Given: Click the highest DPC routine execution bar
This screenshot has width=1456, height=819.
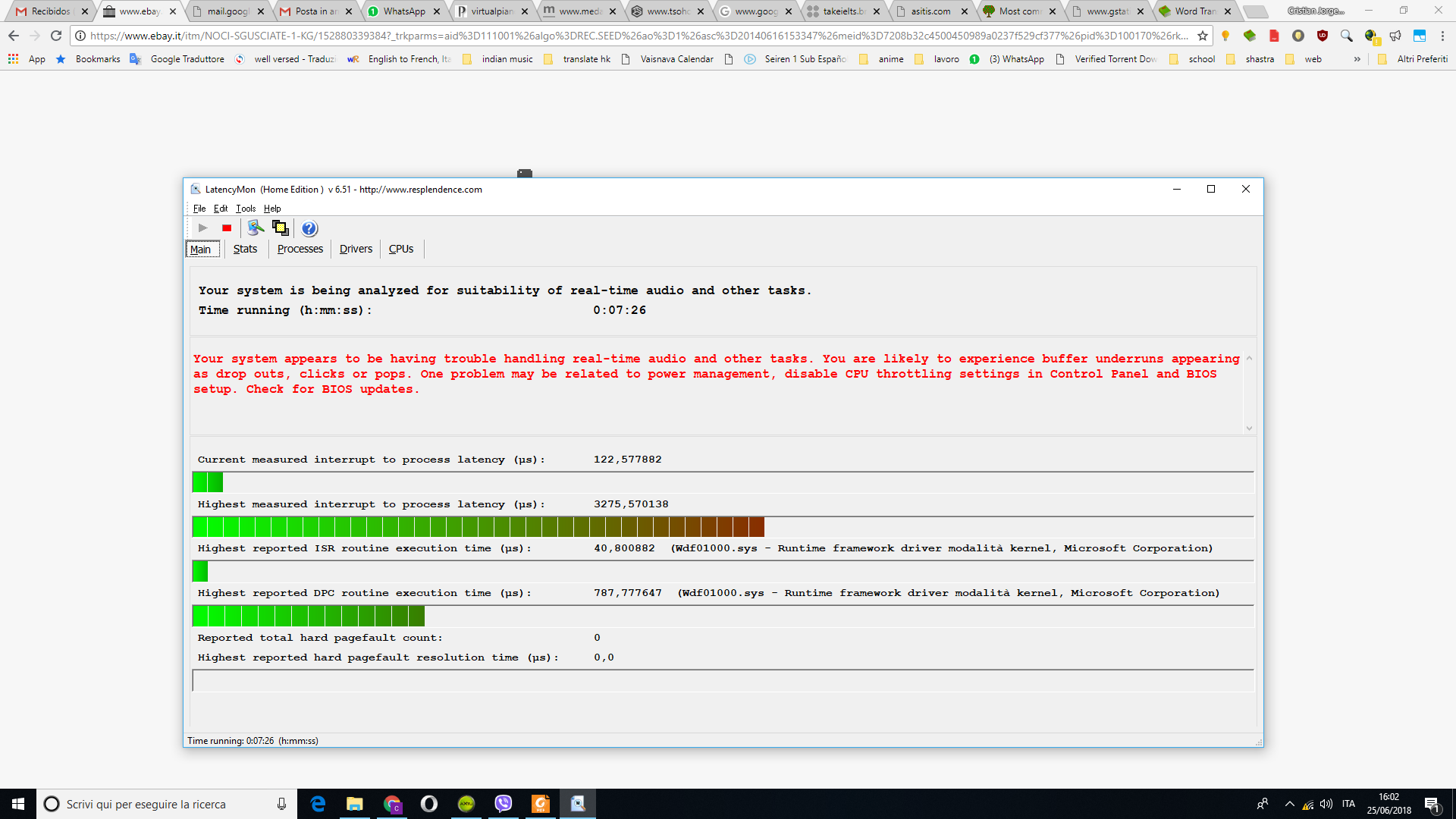Looking at the screenshot, I should (723, 616).
